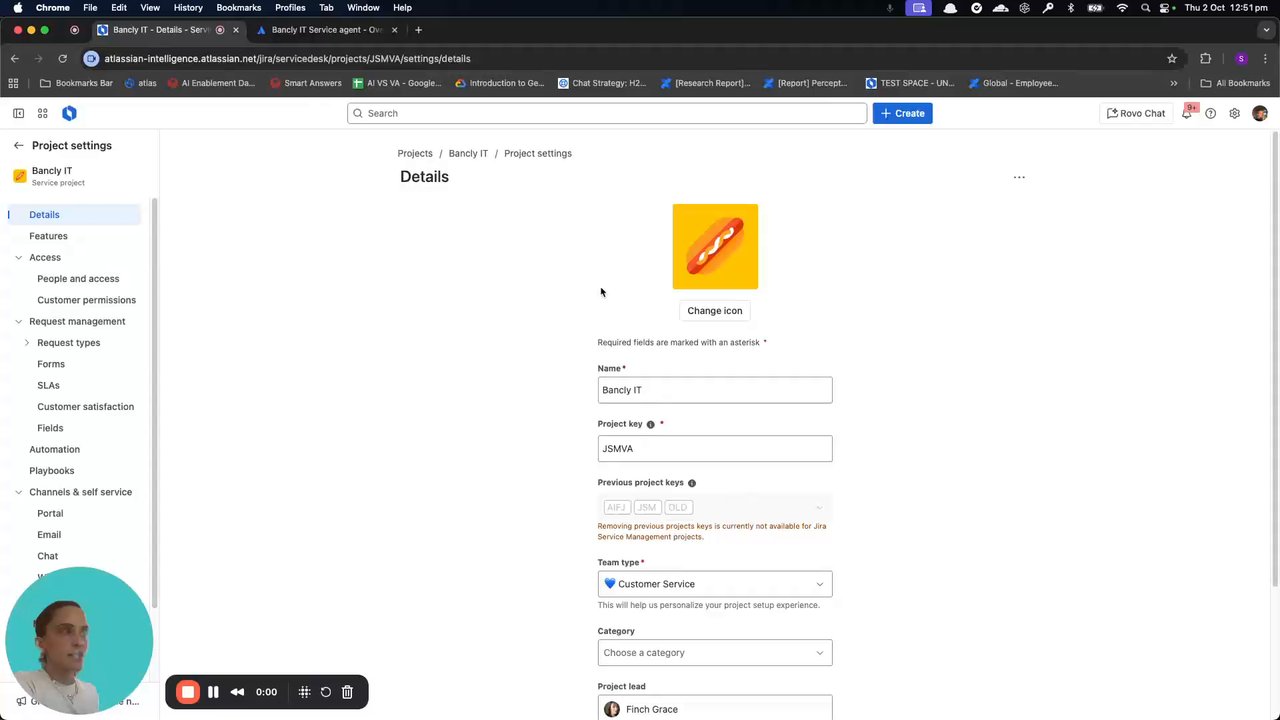Screen dimensions: 1280x720
Task: Open Rovo Chat
Action: [x=1136, y=113]
